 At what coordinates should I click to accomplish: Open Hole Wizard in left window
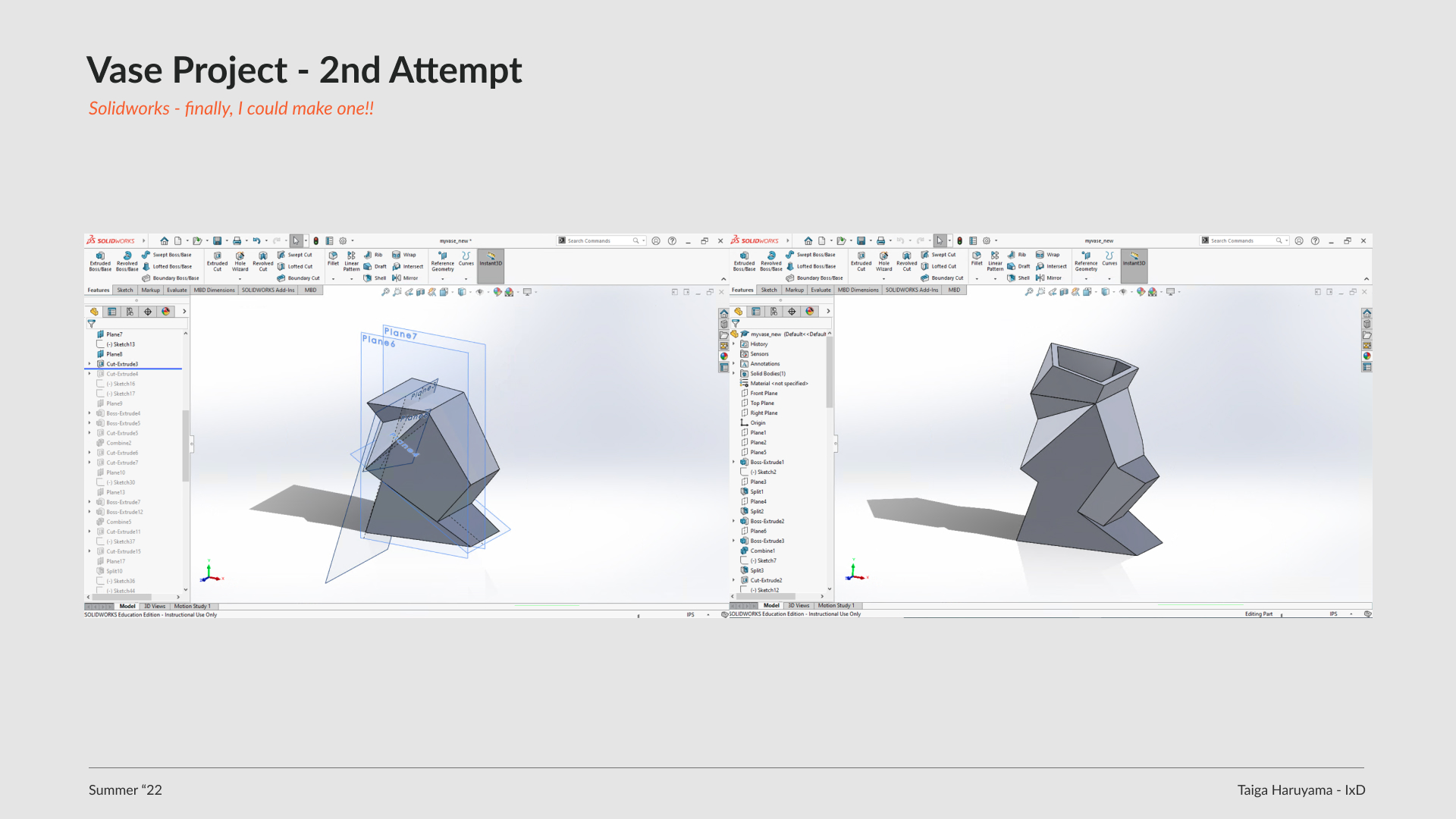pos(240,261)
